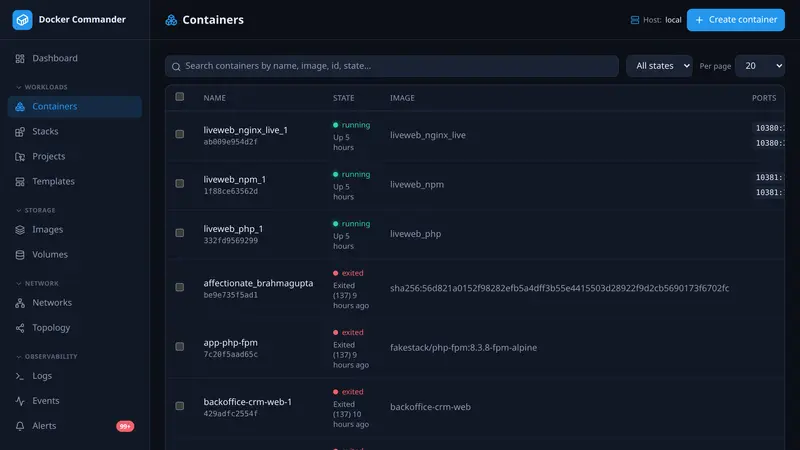Click the Host local selector

pos(656,20)
